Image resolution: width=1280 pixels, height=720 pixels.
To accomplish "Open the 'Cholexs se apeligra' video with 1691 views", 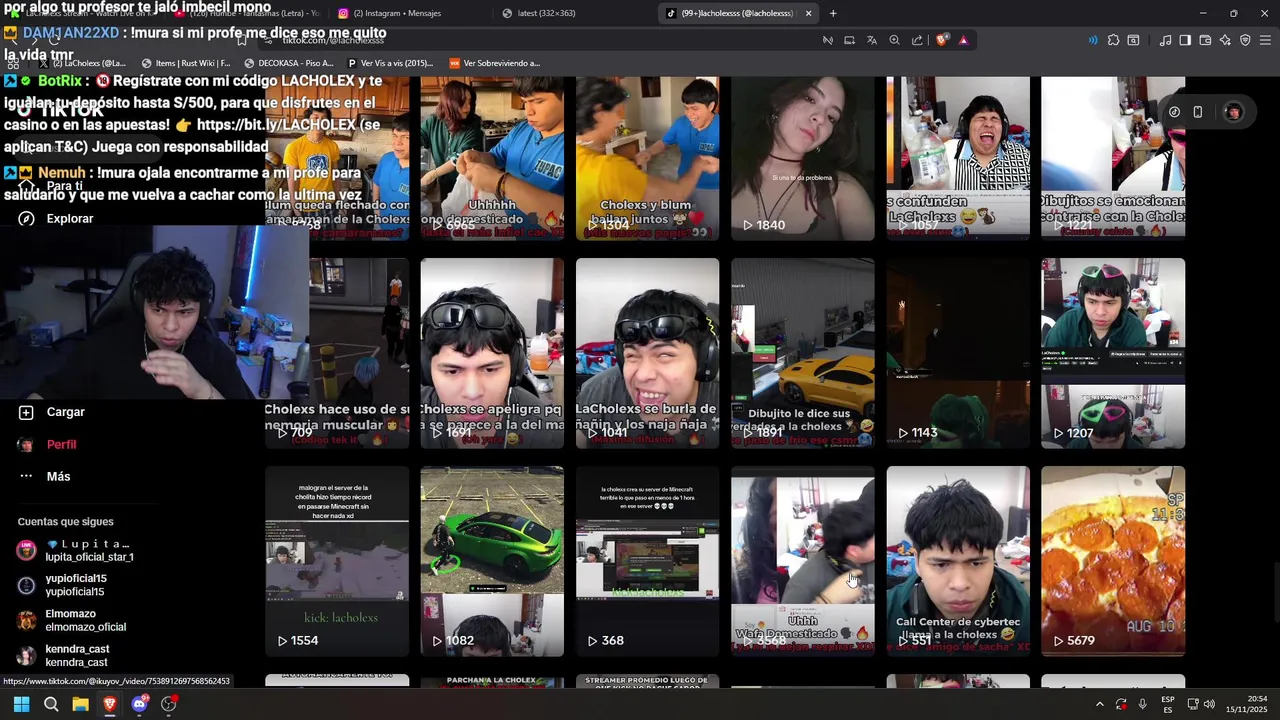I will [x=492, y=353].
